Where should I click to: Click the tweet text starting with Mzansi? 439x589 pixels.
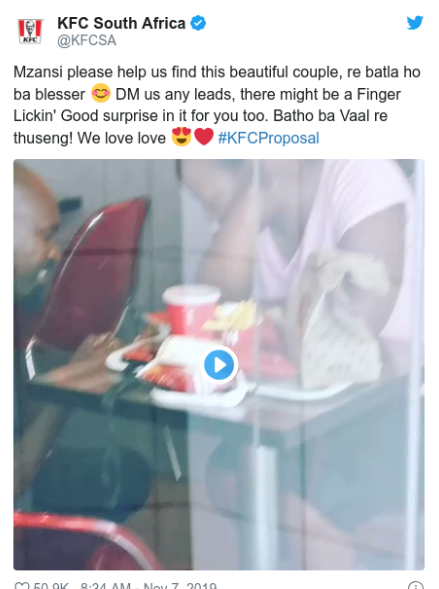tap(217, 105)
